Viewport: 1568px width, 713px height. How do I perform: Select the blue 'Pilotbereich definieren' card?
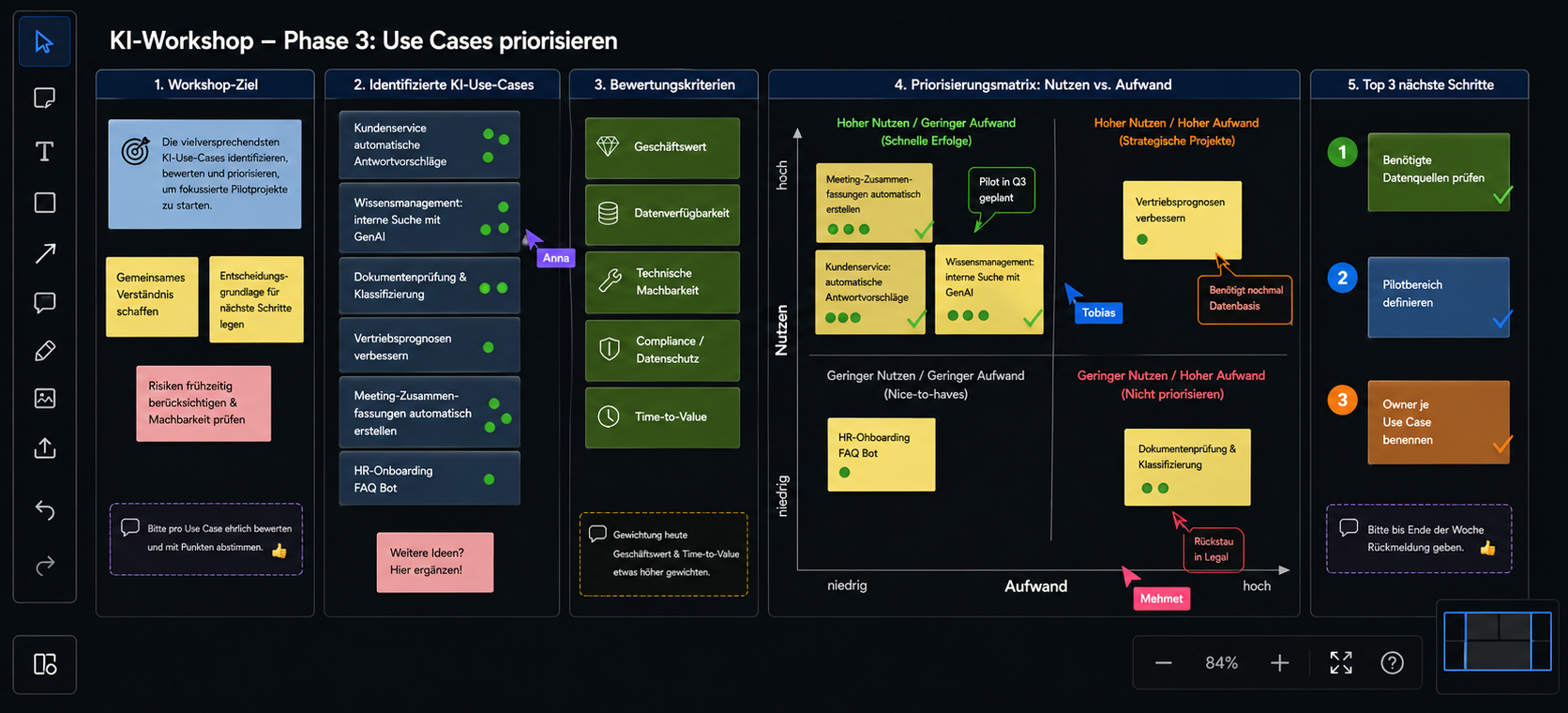(x=1438, y=296)
